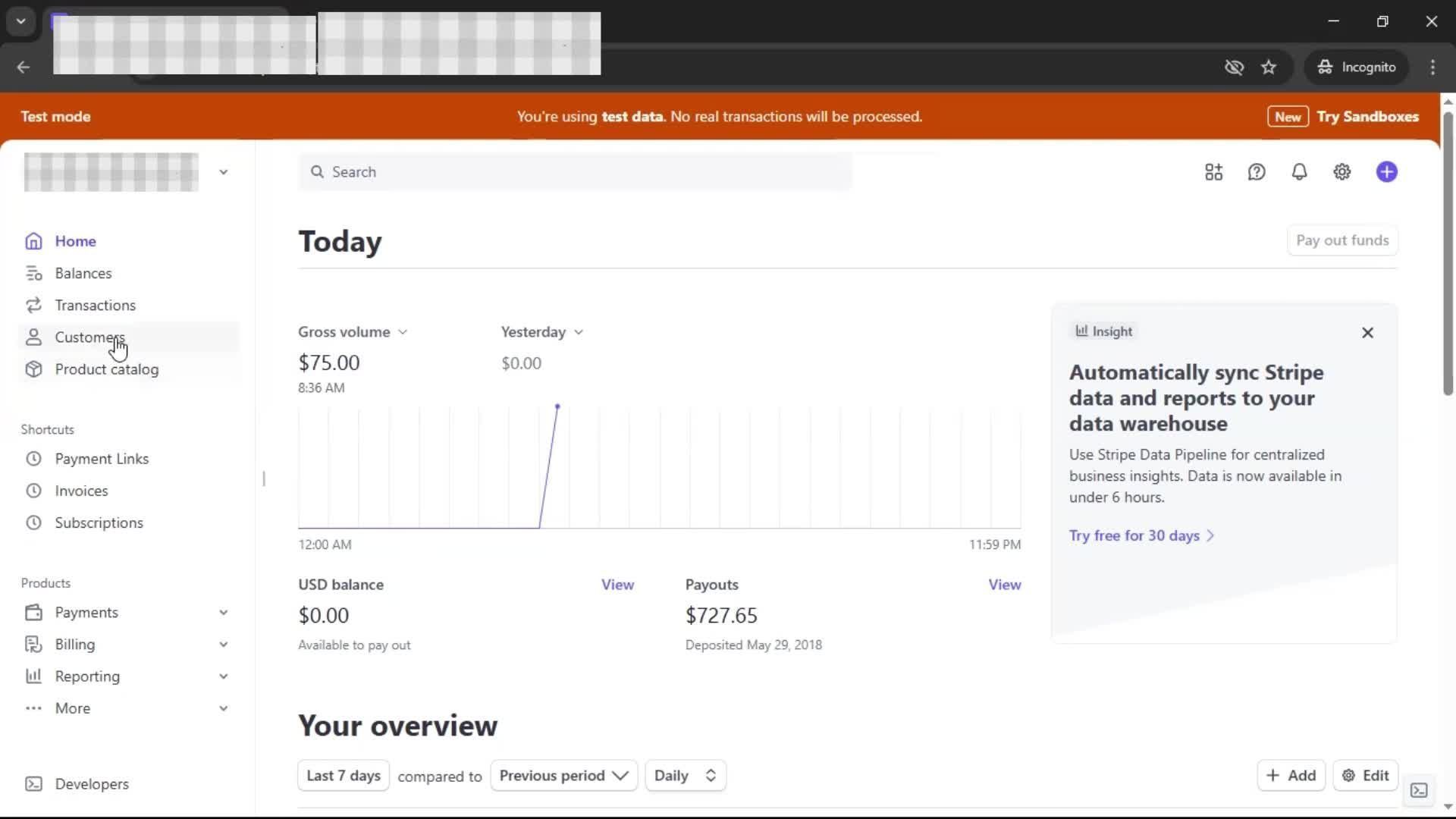This screenshot has height=819, width=1456.
Task: Click the purple plus create button
Action: tap(1386, 172)
